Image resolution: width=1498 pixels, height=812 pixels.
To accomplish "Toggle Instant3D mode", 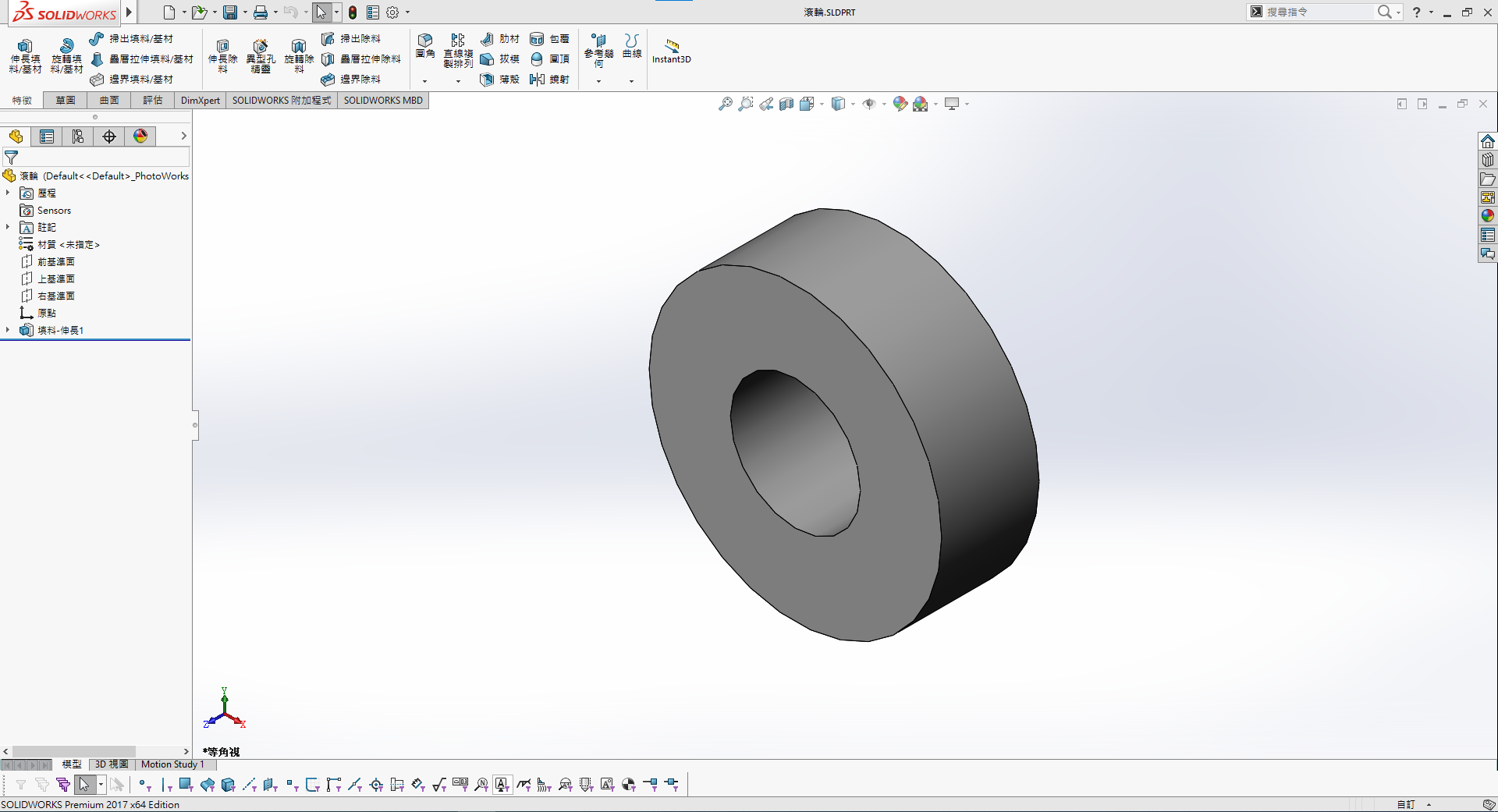I will click(672, 51).
